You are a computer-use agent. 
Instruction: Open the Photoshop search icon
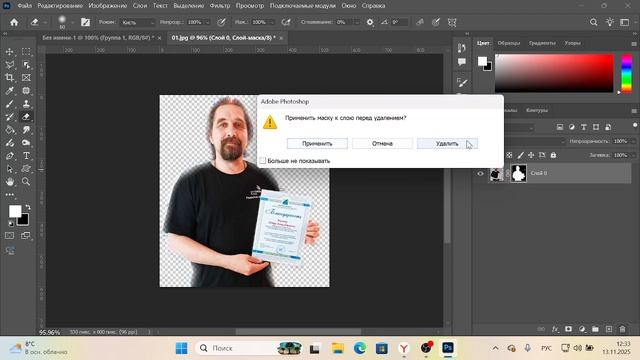[593, 22]
